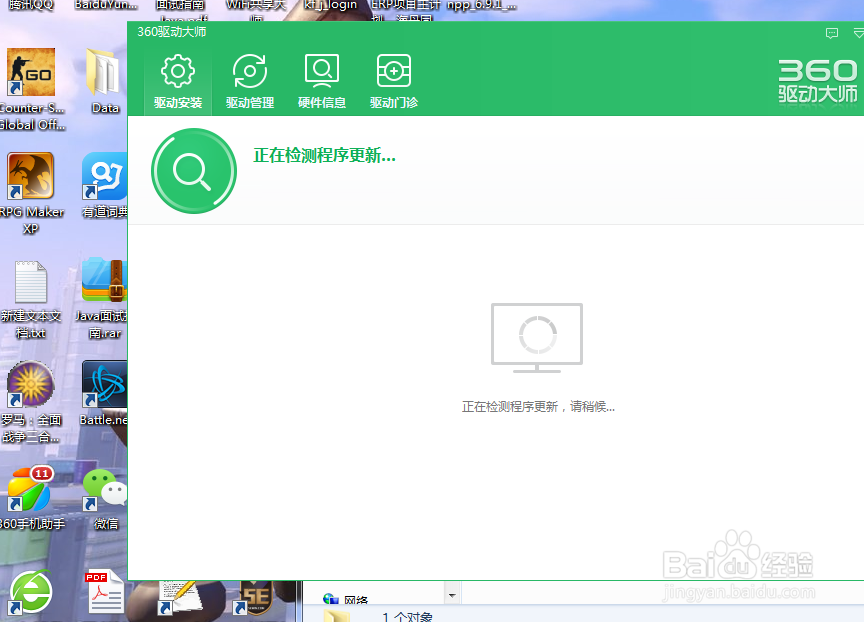Open 罗马:全面战争 desktop shortcut
Viewport: 864px width, 622px height.
(x=31, y=402)
